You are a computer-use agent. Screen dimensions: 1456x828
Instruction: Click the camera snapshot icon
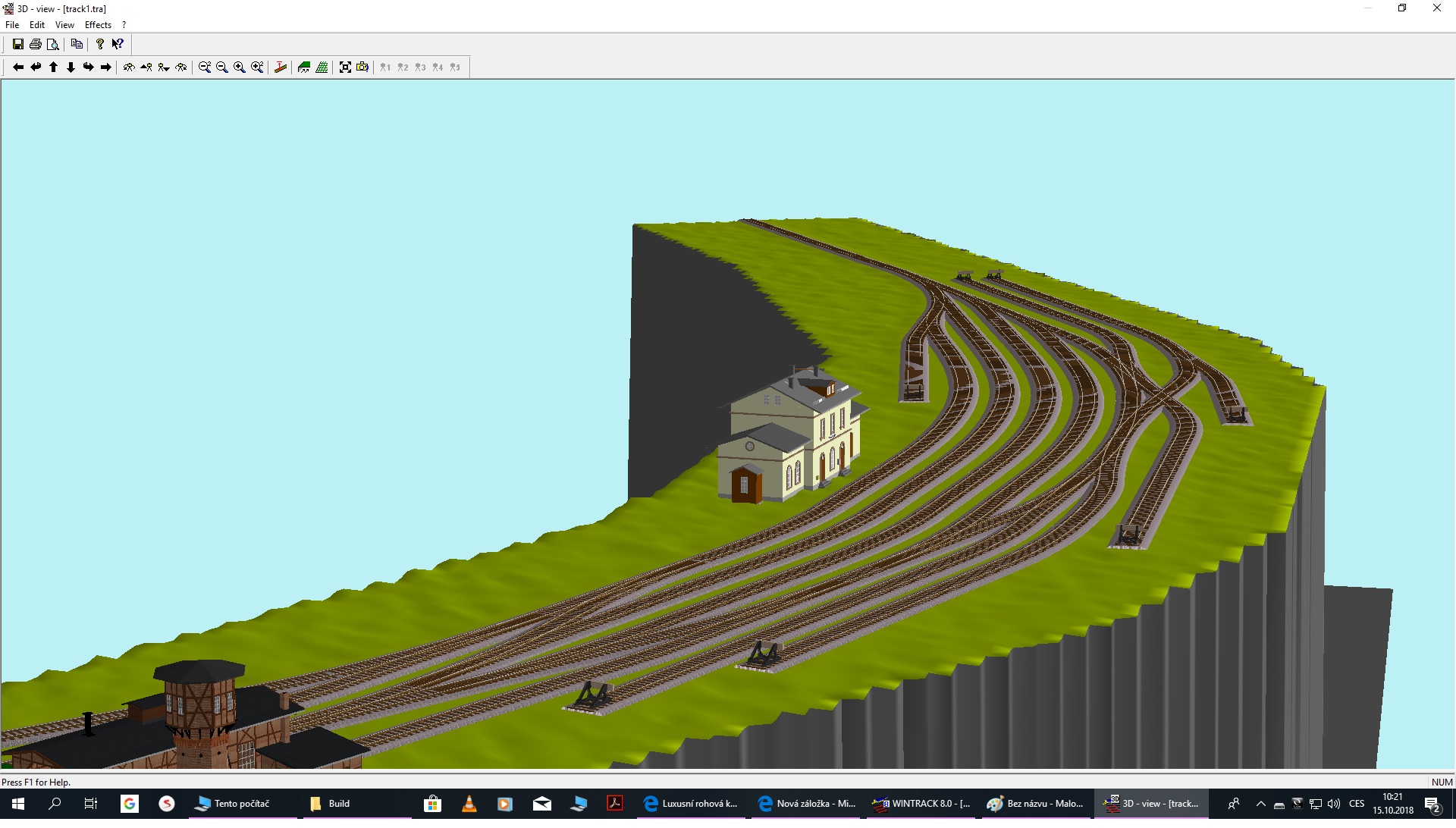(362, 67)
